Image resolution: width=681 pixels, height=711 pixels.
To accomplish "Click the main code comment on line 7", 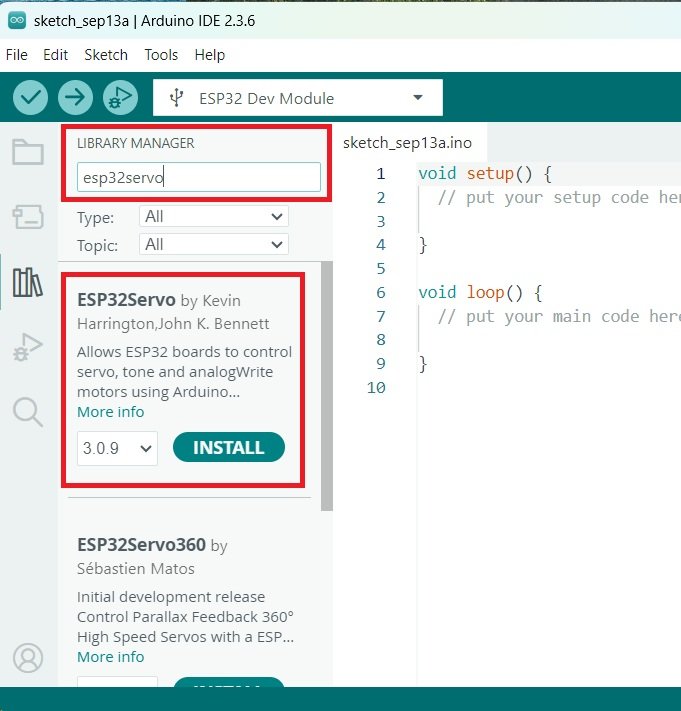I will (559, 317).
